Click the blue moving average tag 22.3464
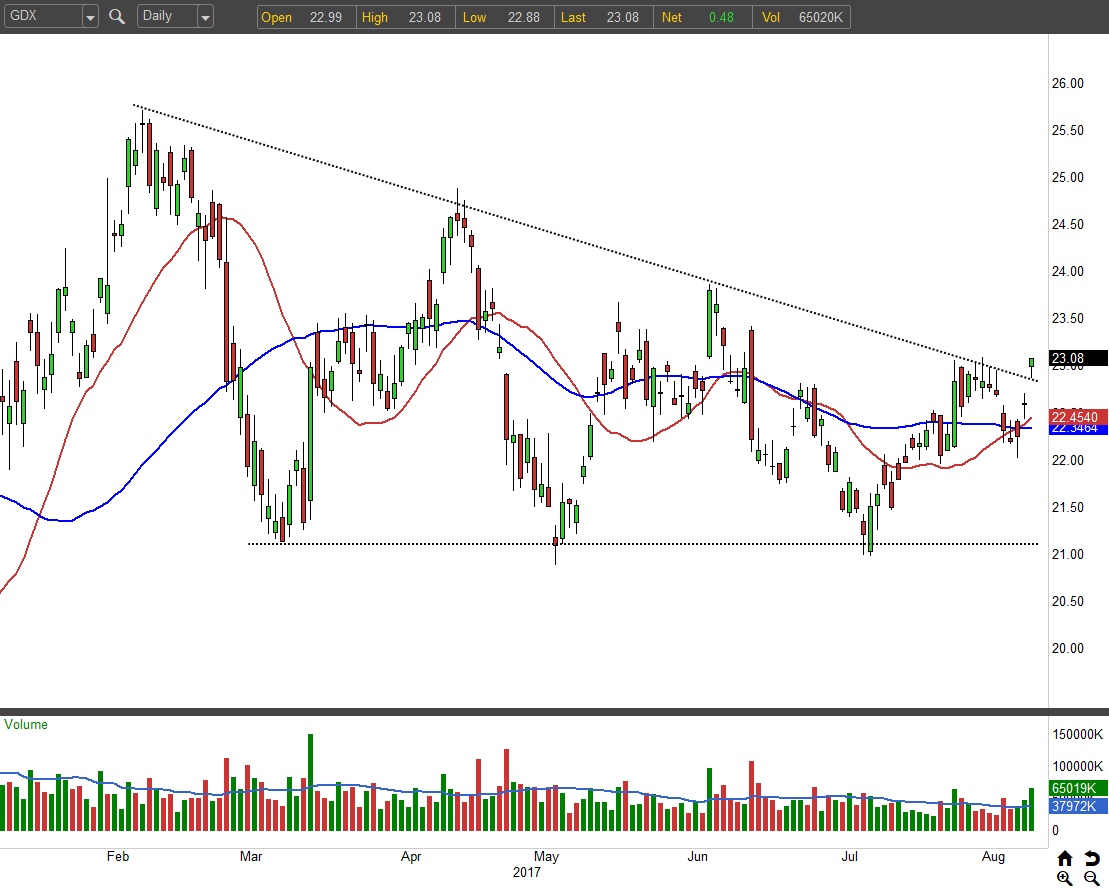 pos(1078,429)
